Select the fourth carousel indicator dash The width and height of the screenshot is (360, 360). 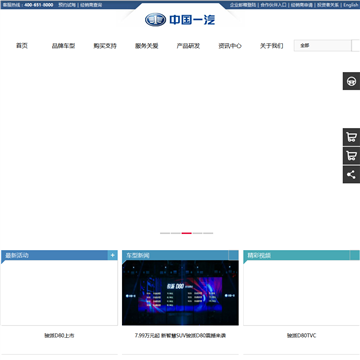coord(197,233)
